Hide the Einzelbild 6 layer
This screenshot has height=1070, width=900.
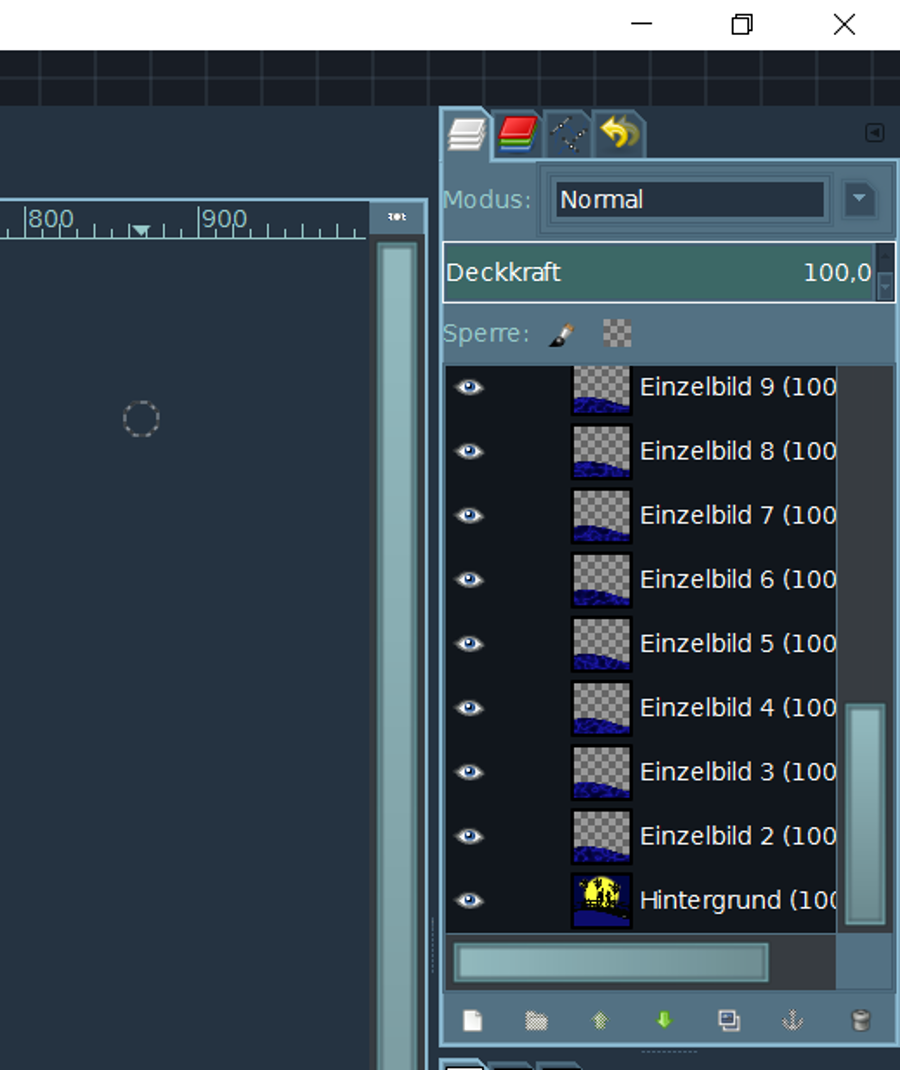coord(469,579)
